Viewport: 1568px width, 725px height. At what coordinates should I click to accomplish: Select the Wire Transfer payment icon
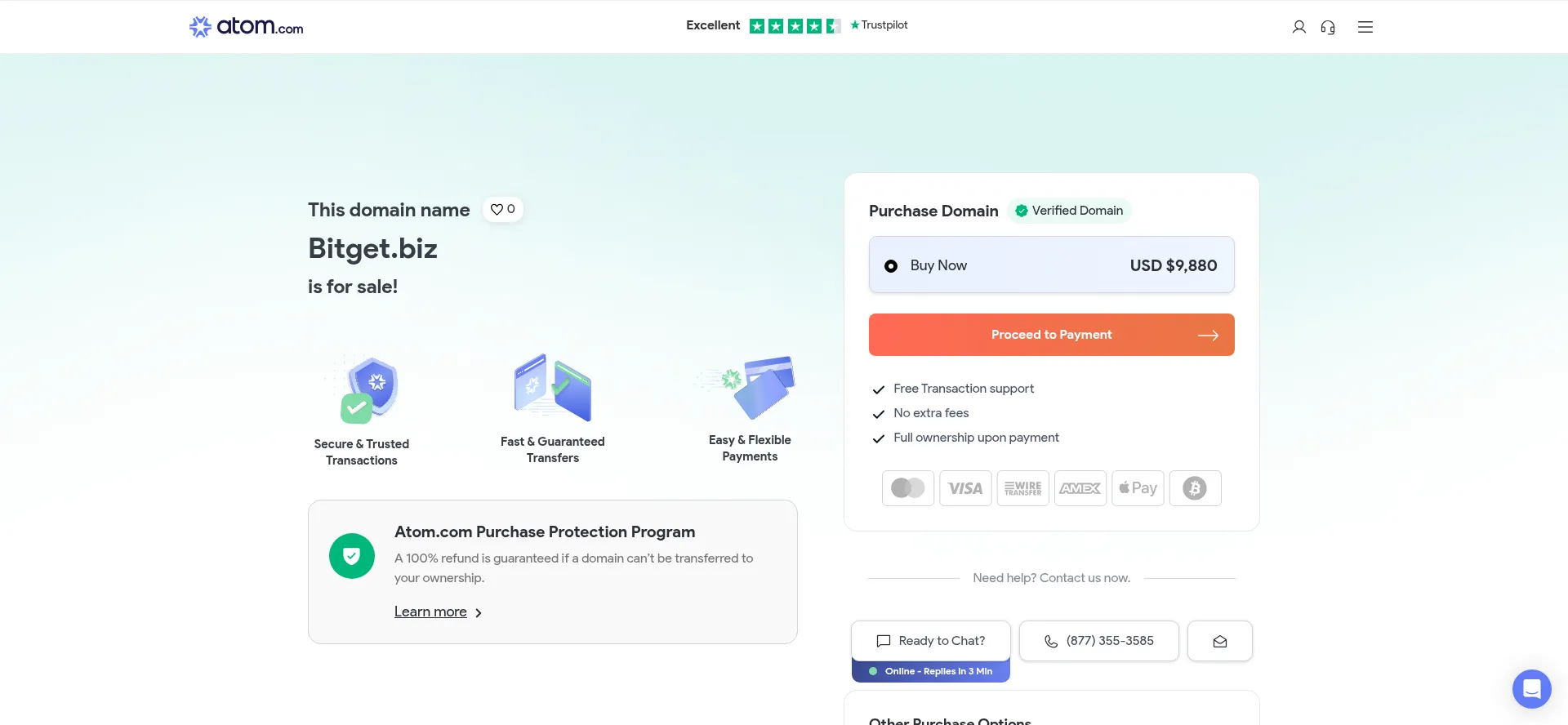point(1022,488)
